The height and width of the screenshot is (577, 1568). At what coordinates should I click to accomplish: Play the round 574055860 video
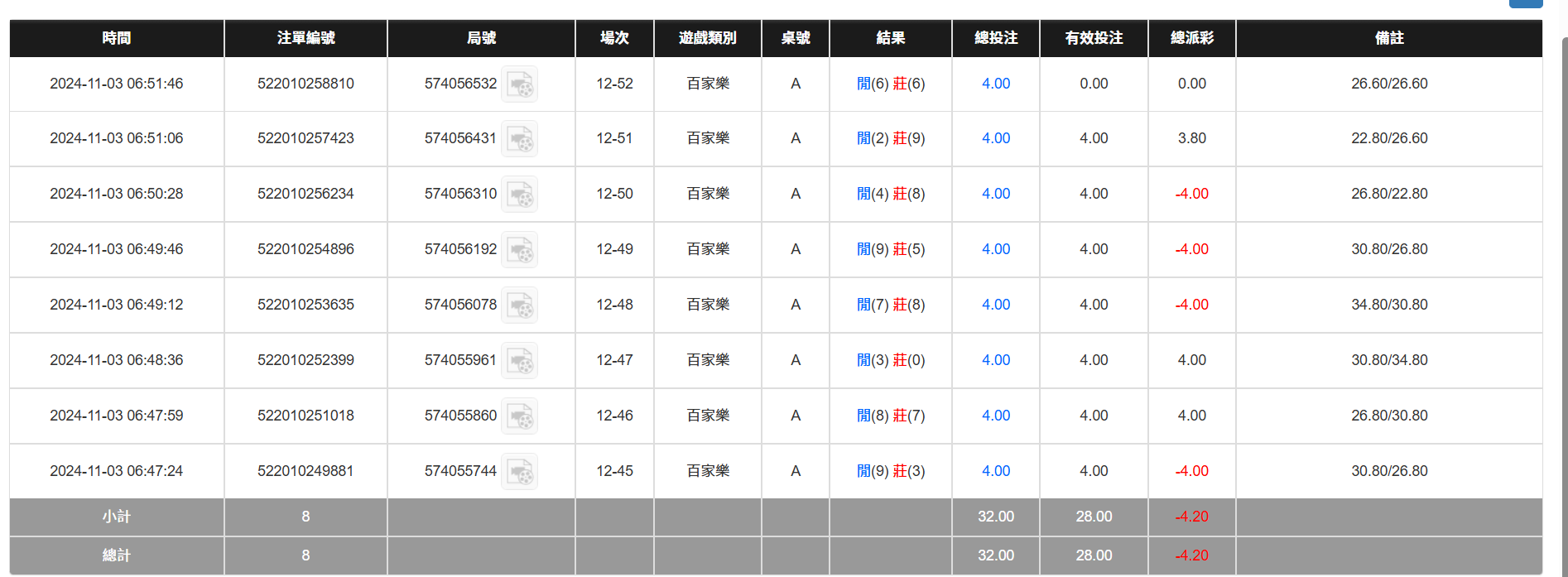click(x=520, y=416)
